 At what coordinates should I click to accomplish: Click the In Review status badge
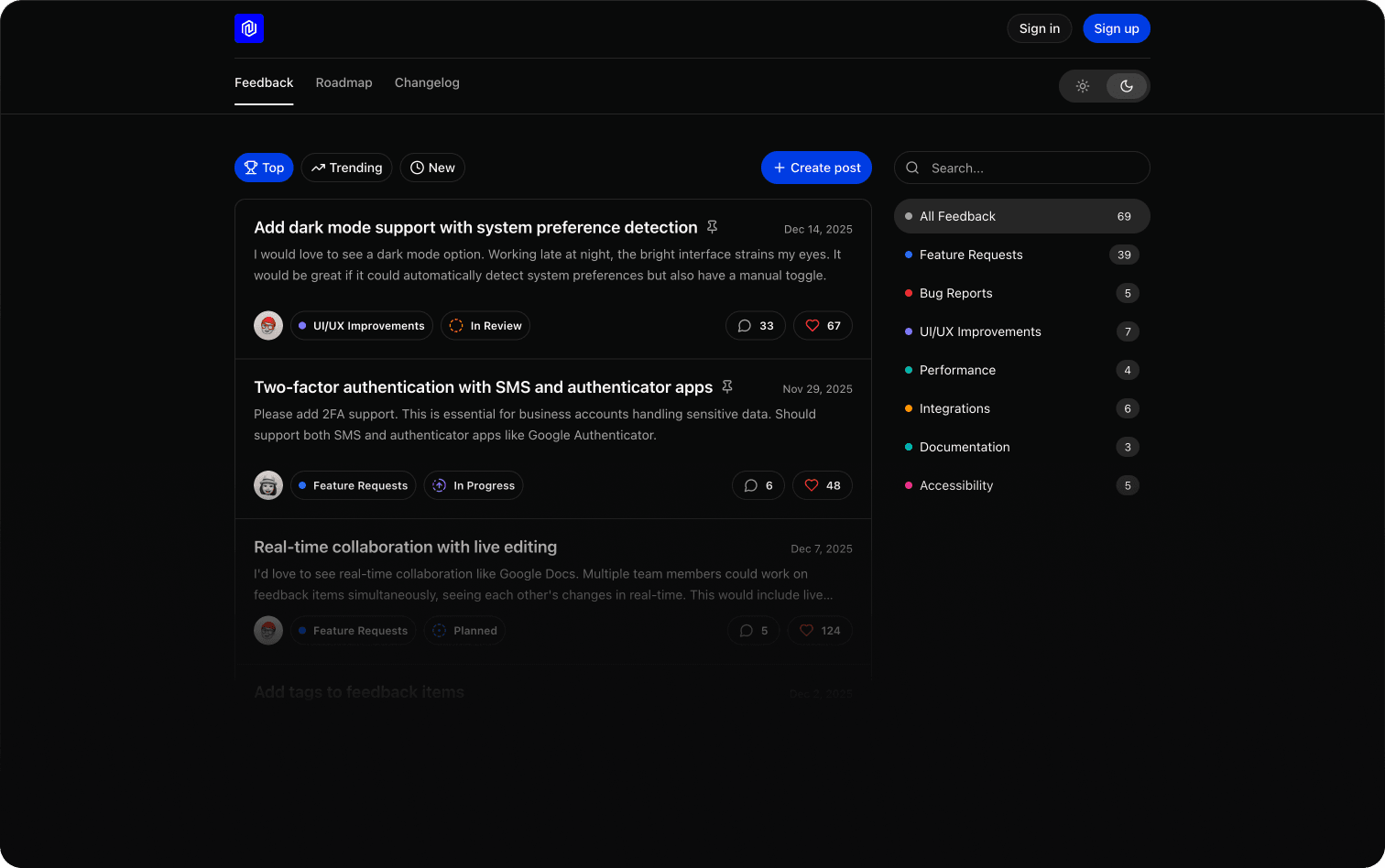coord(485,326)
